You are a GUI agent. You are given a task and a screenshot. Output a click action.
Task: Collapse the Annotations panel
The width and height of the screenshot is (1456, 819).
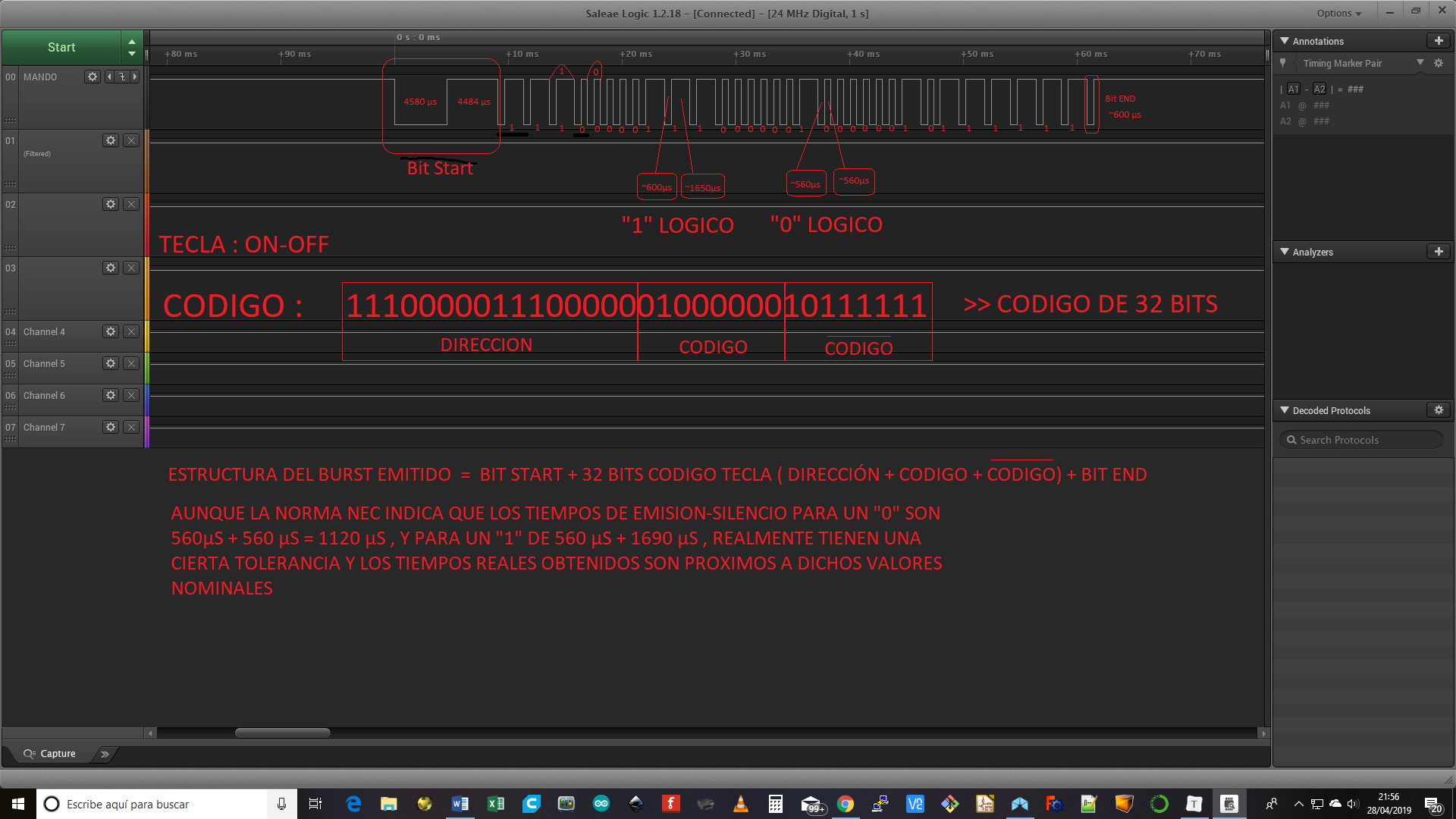click(x=1285, y=41)
